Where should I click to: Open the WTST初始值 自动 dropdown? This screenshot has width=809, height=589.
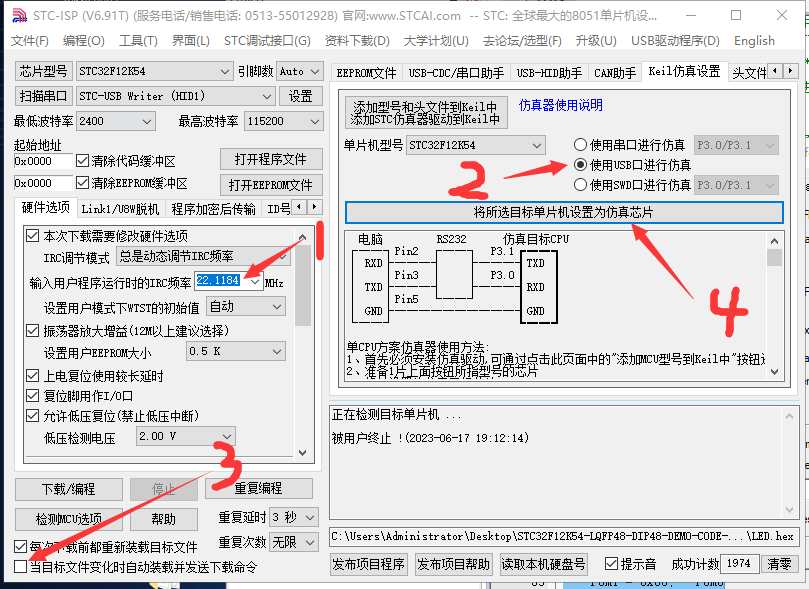[x=246, y=307]
